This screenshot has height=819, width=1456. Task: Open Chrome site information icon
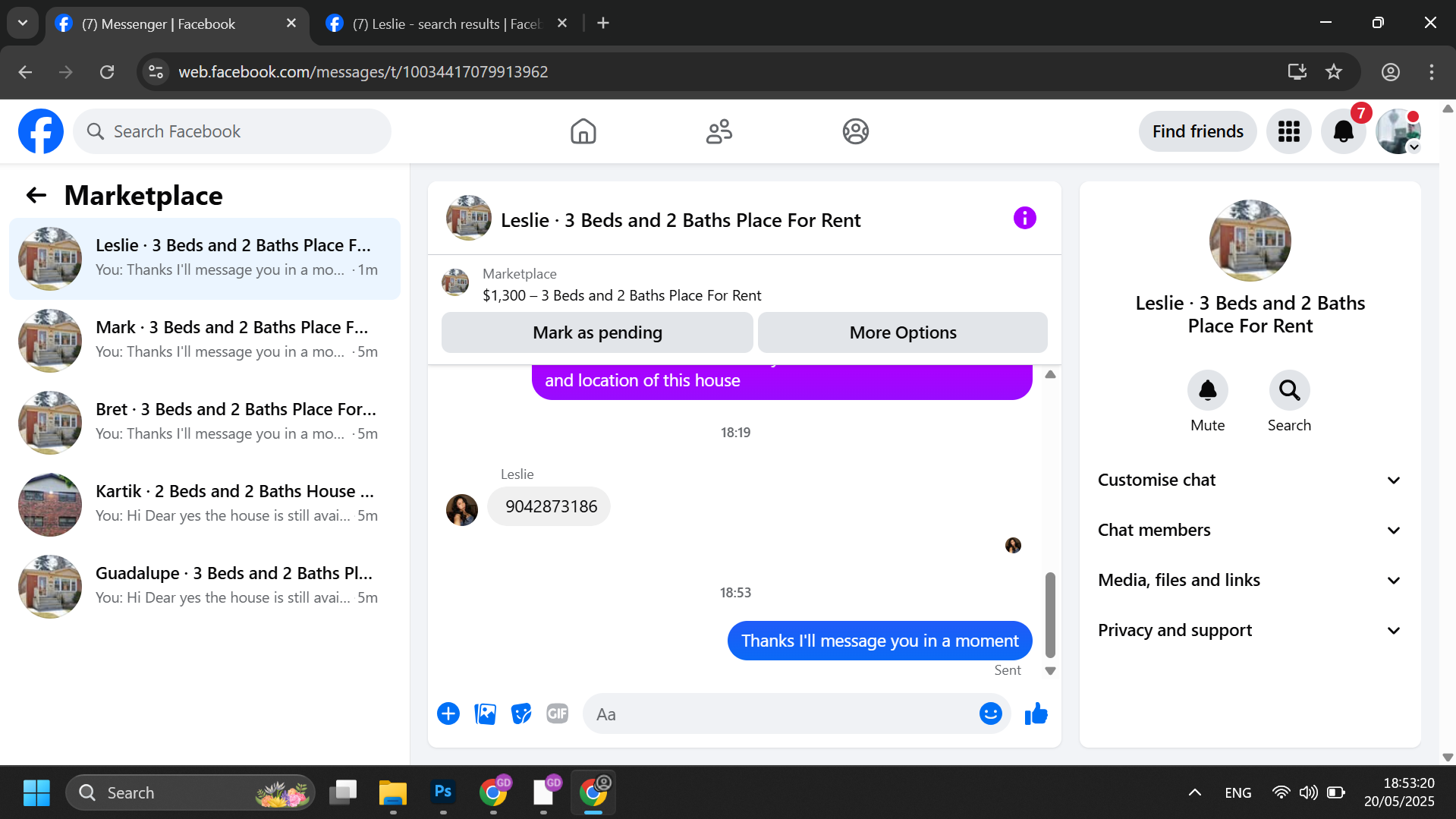[x=156, y=72]
